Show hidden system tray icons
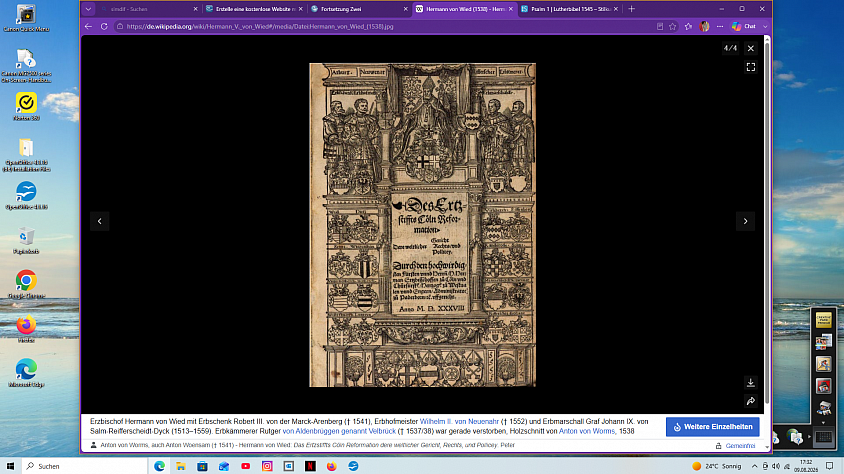 755,466
